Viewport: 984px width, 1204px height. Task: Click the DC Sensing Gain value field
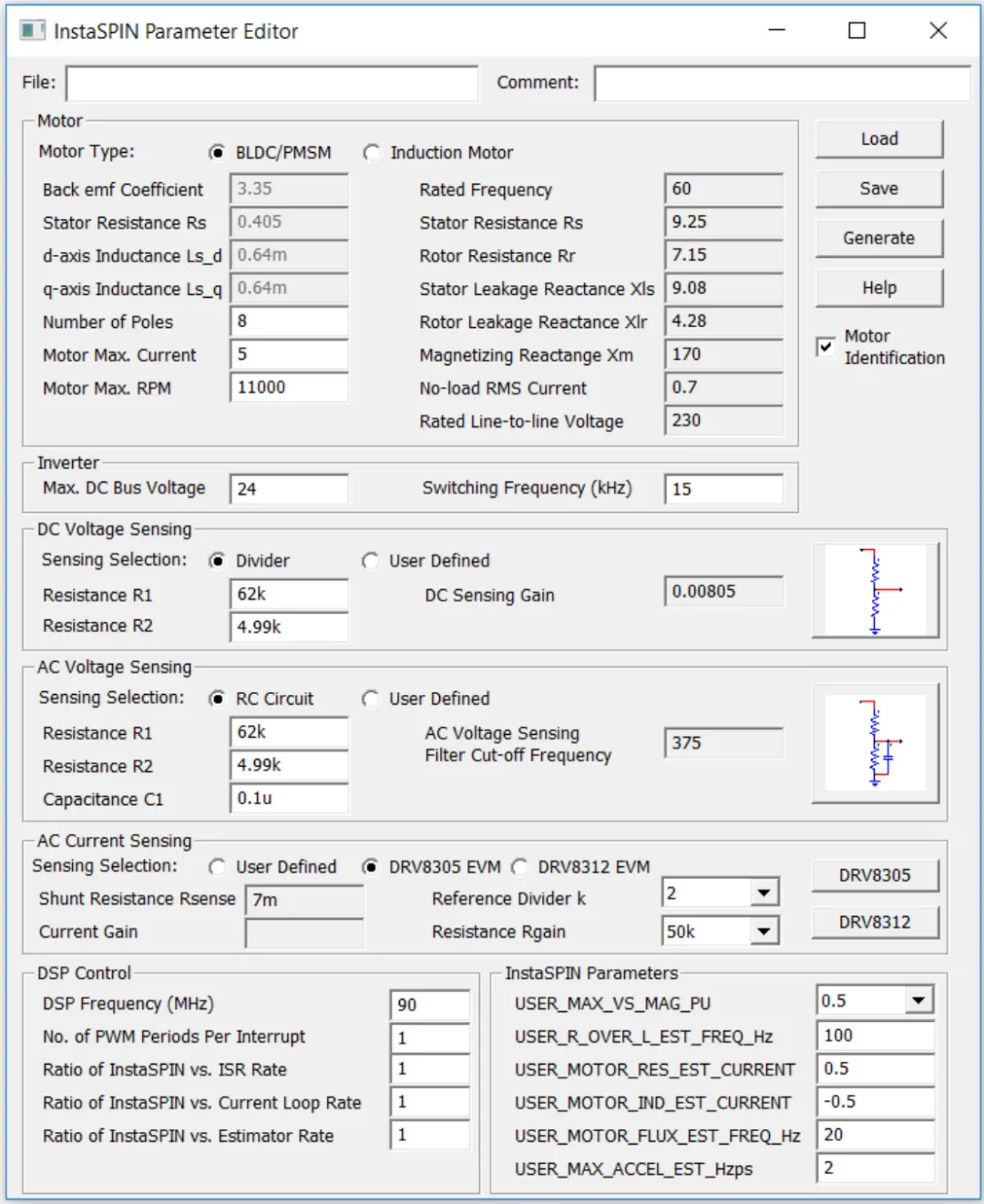click(723, 591)
